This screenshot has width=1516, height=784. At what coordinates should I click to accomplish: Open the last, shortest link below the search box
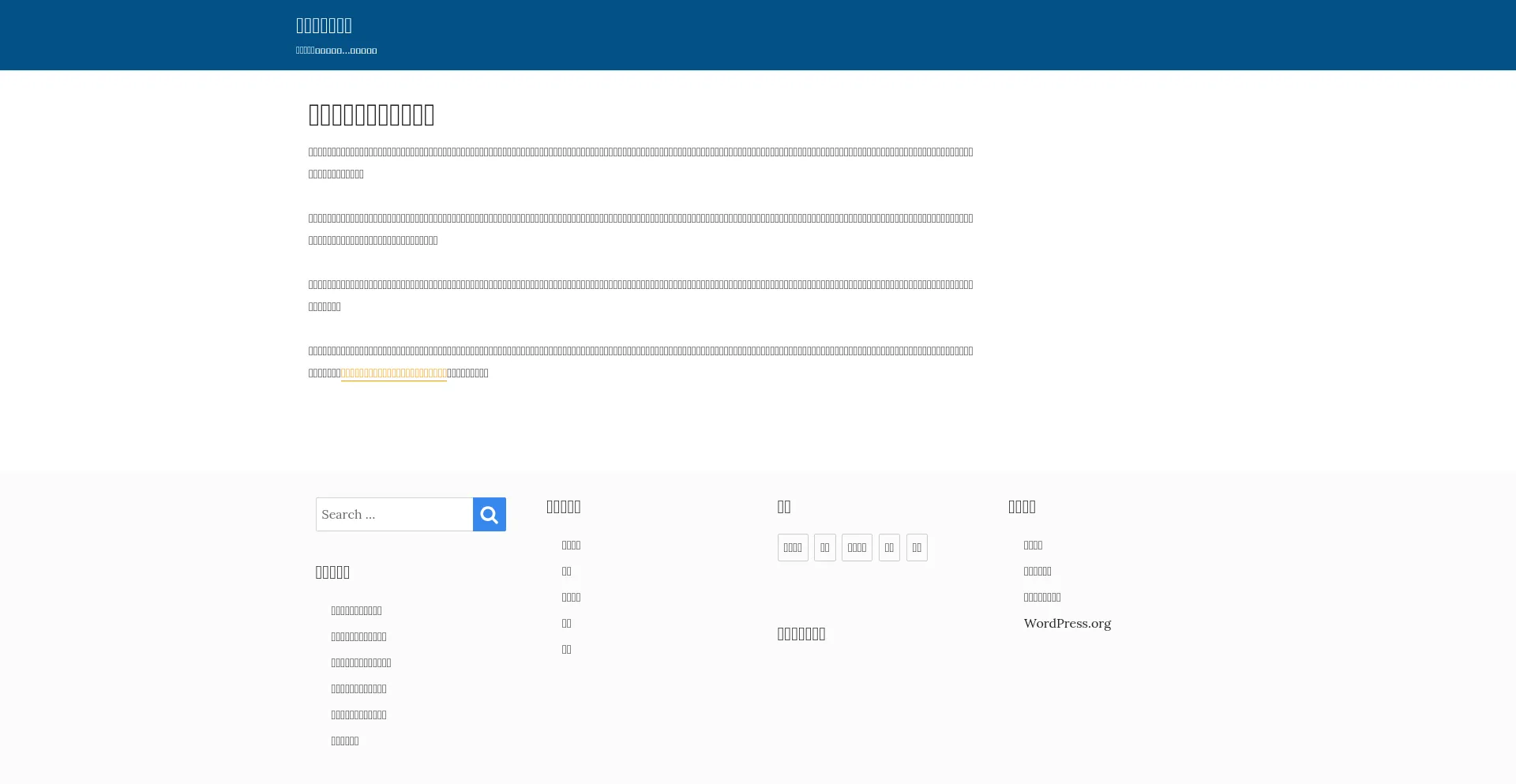344,741
